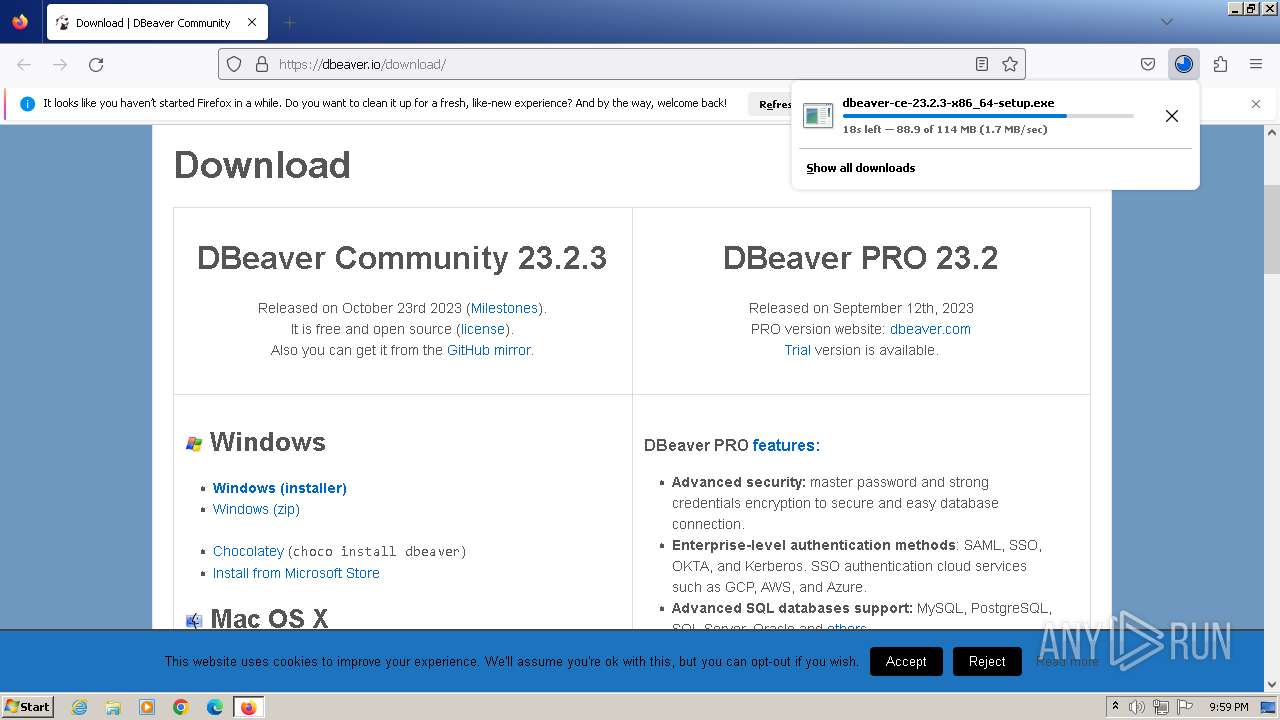
Task: Show hidden system tray icons
Action: (1115, 707)
